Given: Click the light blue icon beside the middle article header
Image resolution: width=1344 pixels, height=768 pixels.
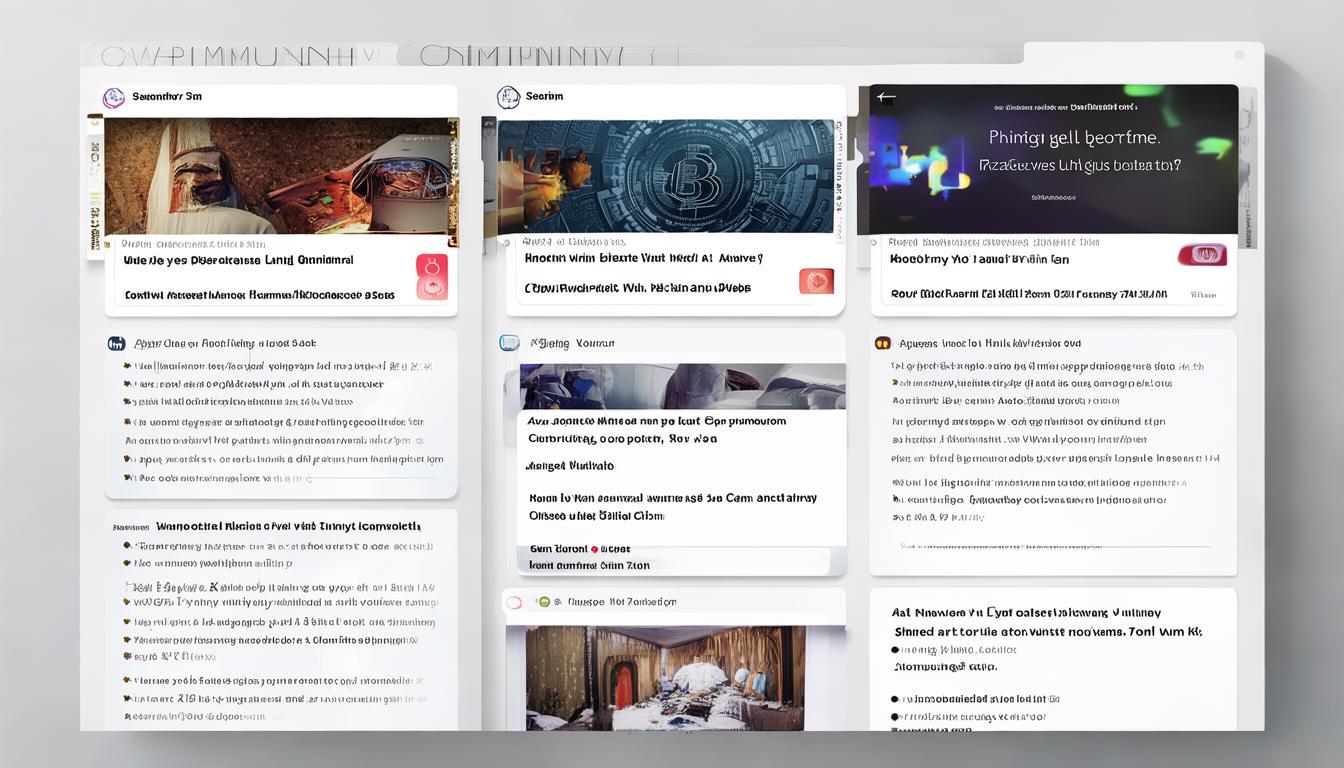Looking at the screenshot, I should (x=510, y=343).
